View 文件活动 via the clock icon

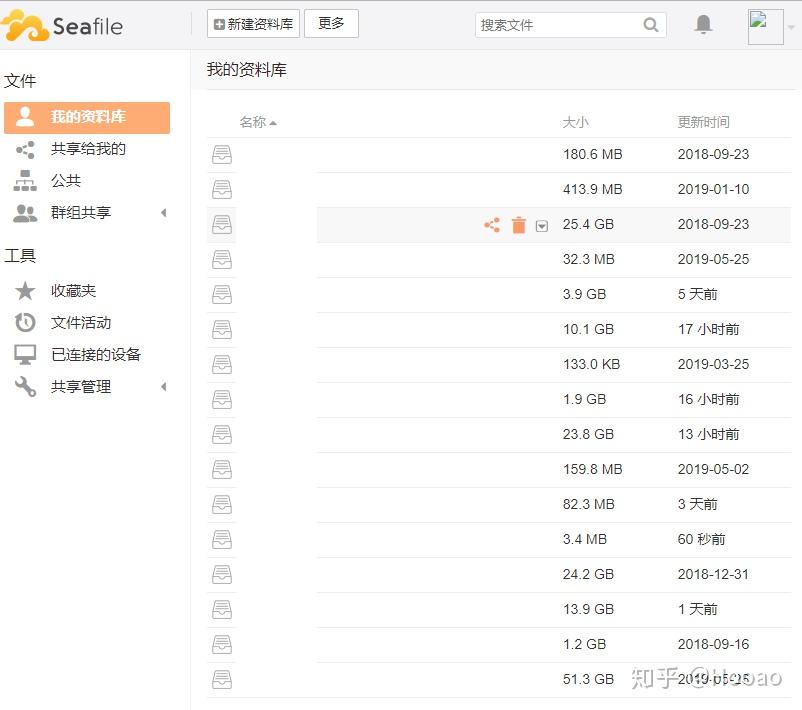point(24,322)
